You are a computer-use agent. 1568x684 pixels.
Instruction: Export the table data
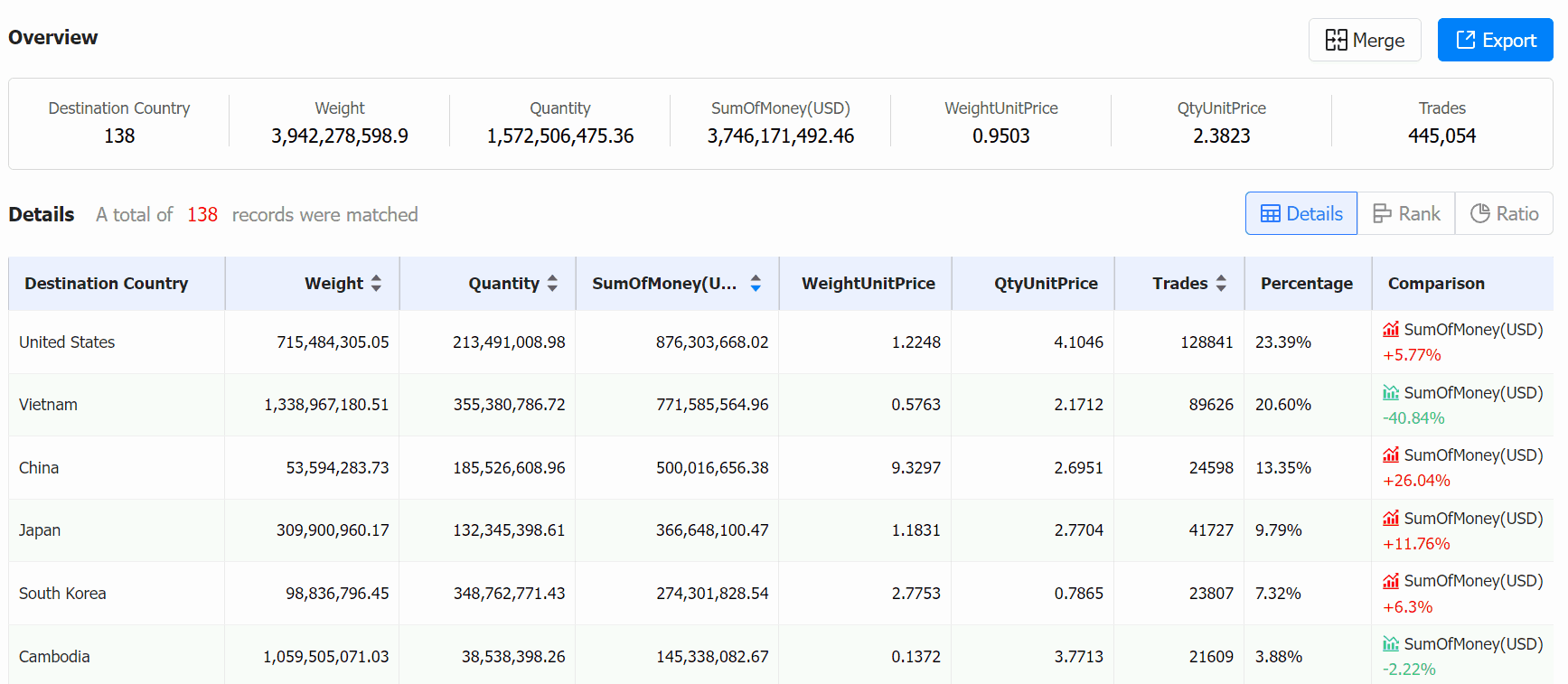[x=1495, y=40]
